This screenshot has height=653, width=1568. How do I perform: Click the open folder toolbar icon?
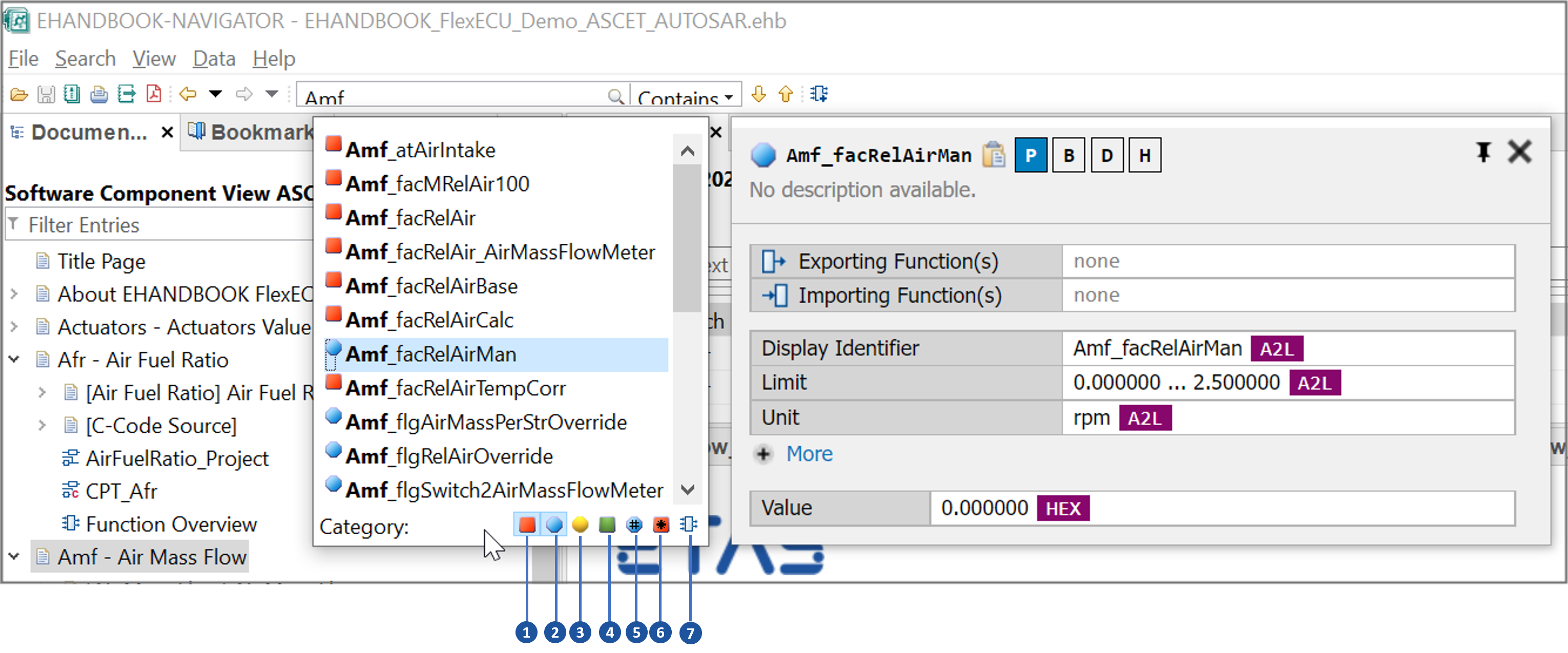pos(19,94)
